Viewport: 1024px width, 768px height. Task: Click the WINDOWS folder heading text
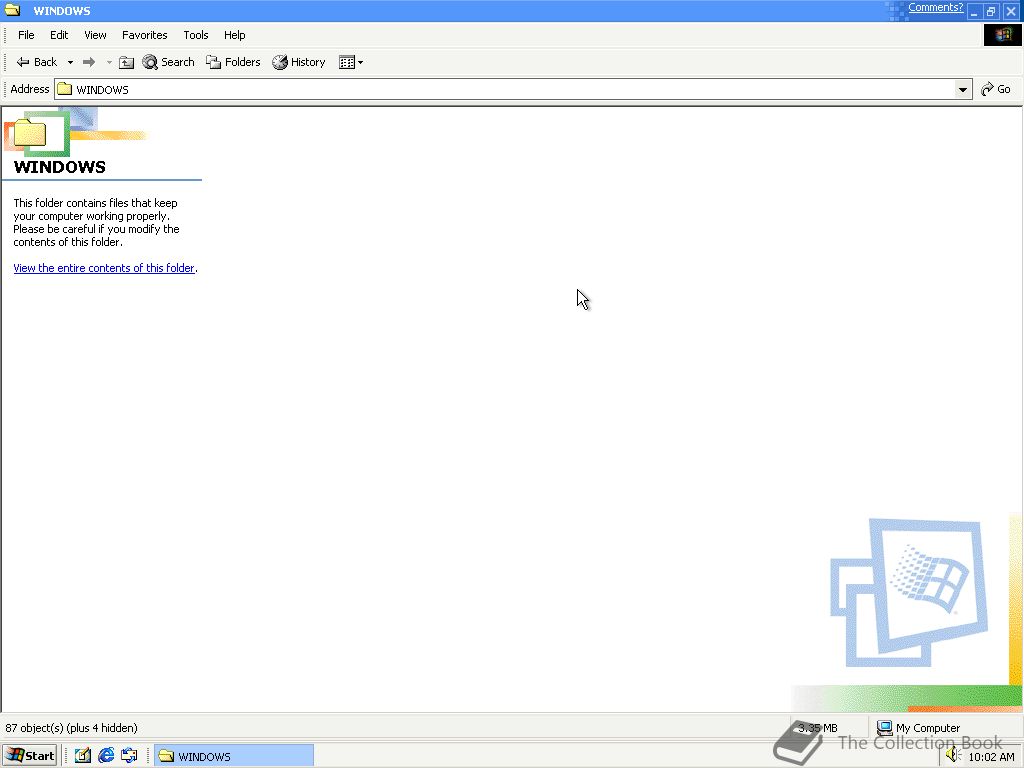(x=59, y=167)
